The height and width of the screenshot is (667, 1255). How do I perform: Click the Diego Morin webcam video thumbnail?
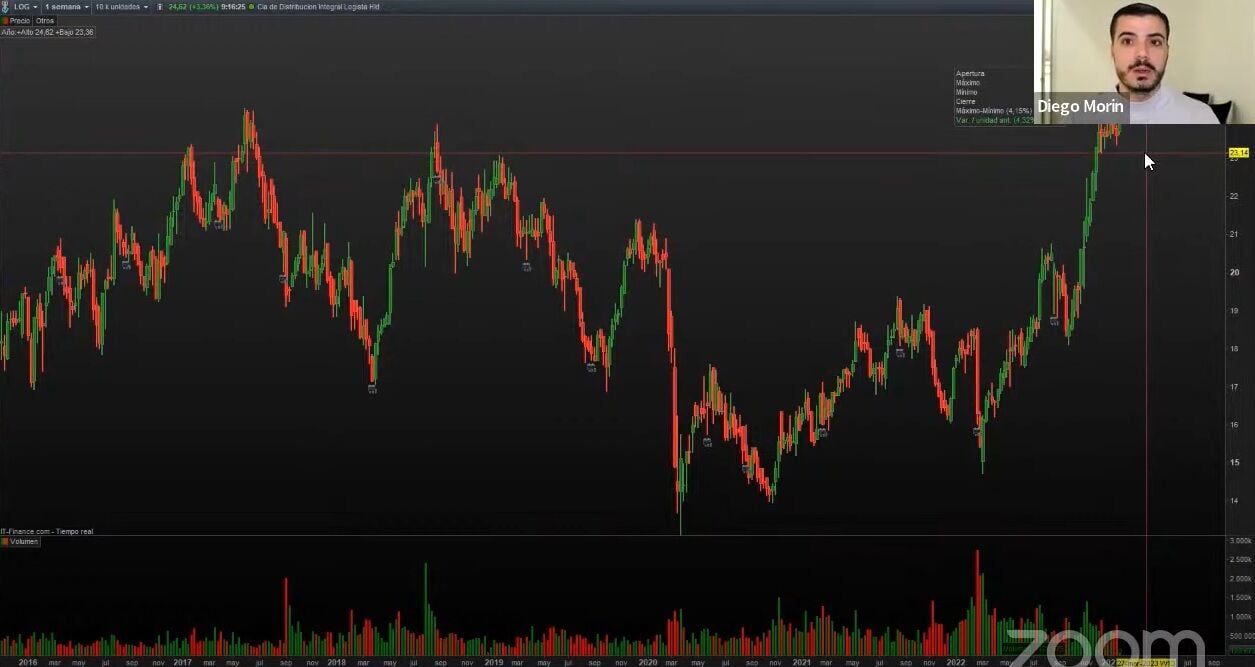click(1144, 62)
